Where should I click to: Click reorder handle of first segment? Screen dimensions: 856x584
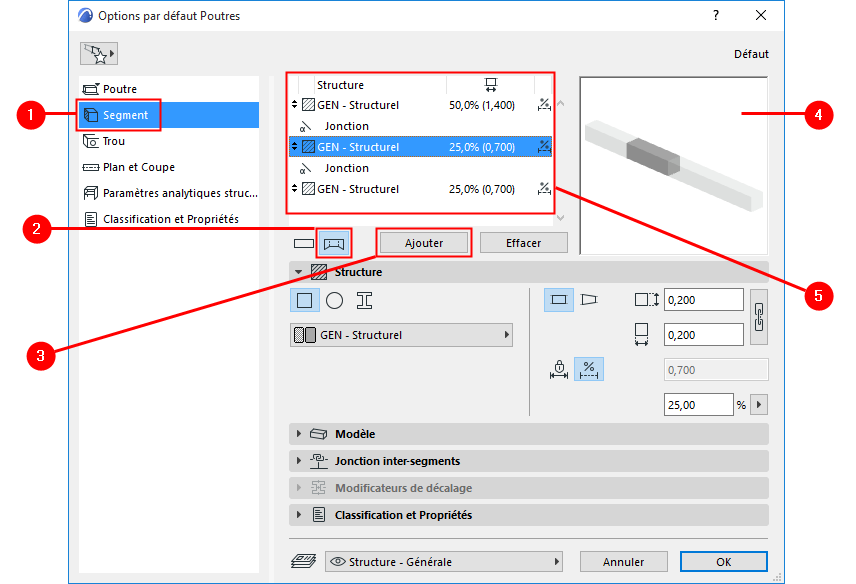294,104
